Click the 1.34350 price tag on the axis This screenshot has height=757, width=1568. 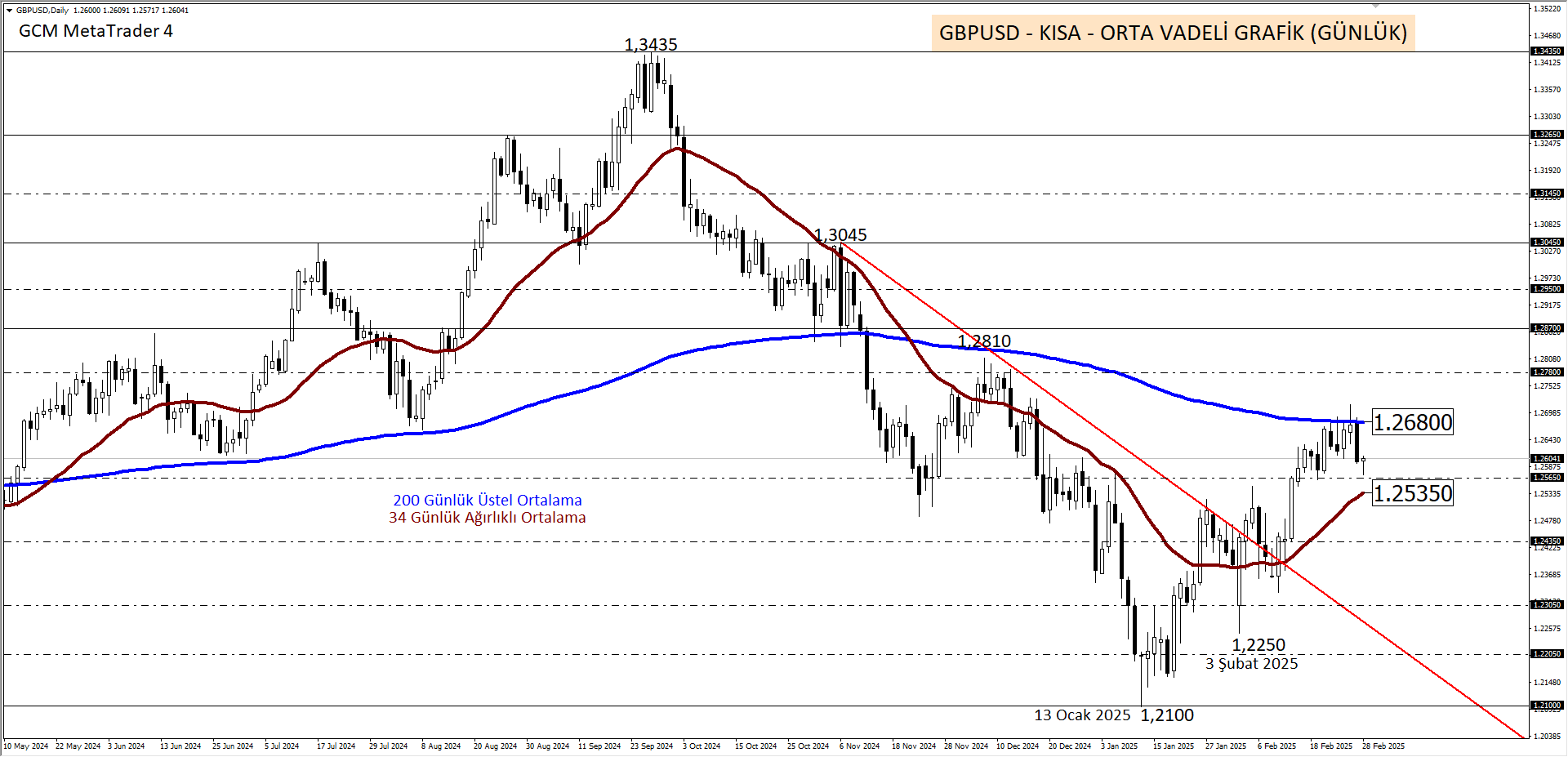click(1547, 51)
